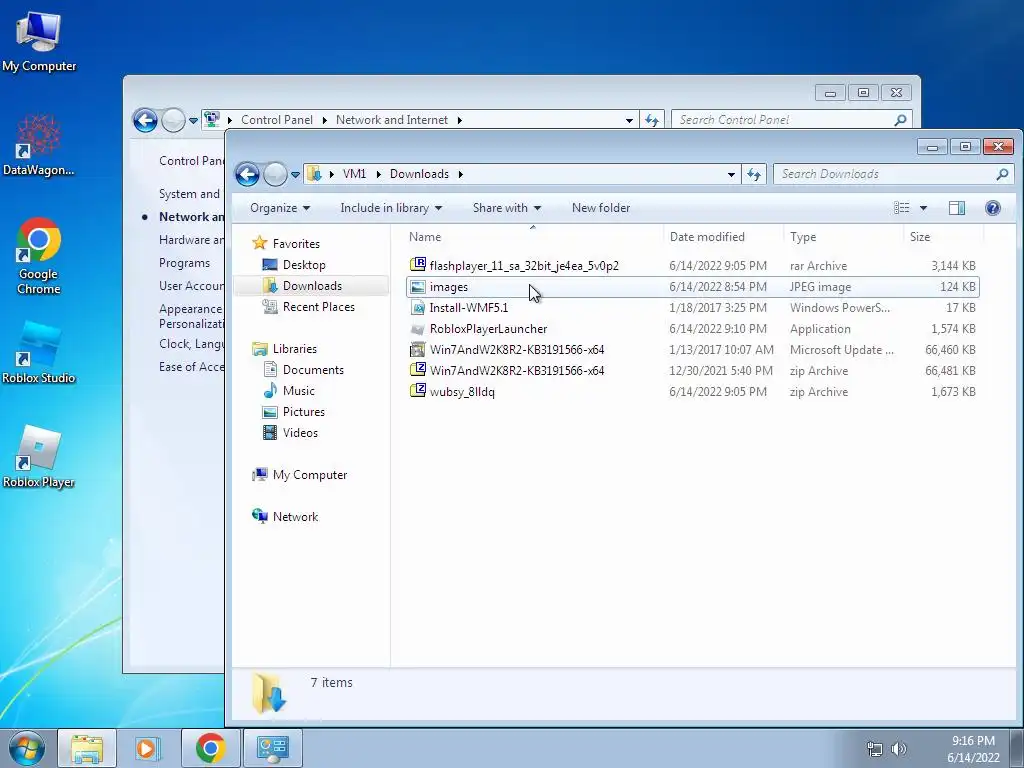Image resolution: width=1024 pixels, height=768 pixels.
Task: Expand arrow after Downloads in breadcrumb
Action: click(461, 174)
